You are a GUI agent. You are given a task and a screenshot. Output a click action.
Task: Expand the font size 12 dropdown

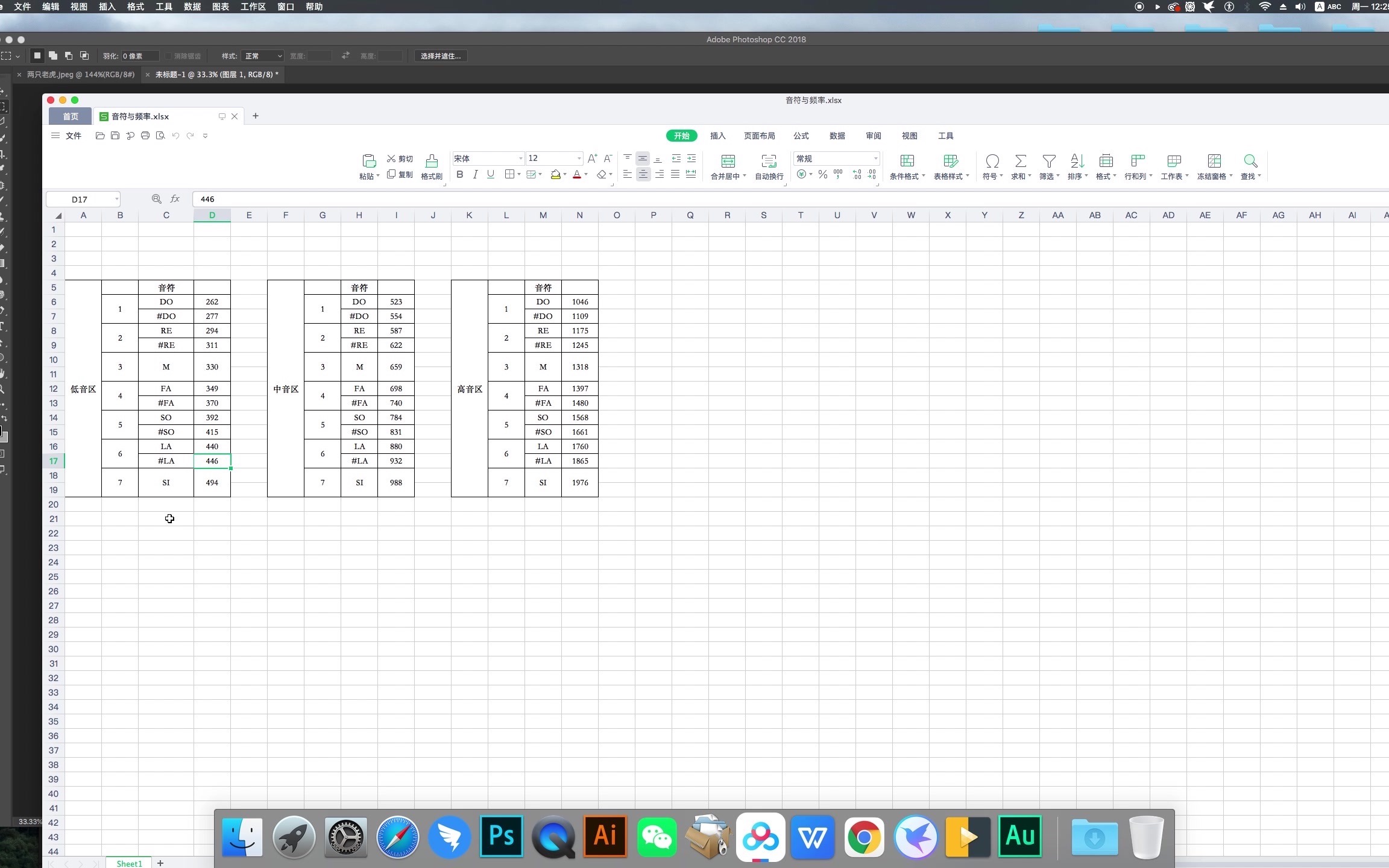pyautogui.click(x=579, y=159)
